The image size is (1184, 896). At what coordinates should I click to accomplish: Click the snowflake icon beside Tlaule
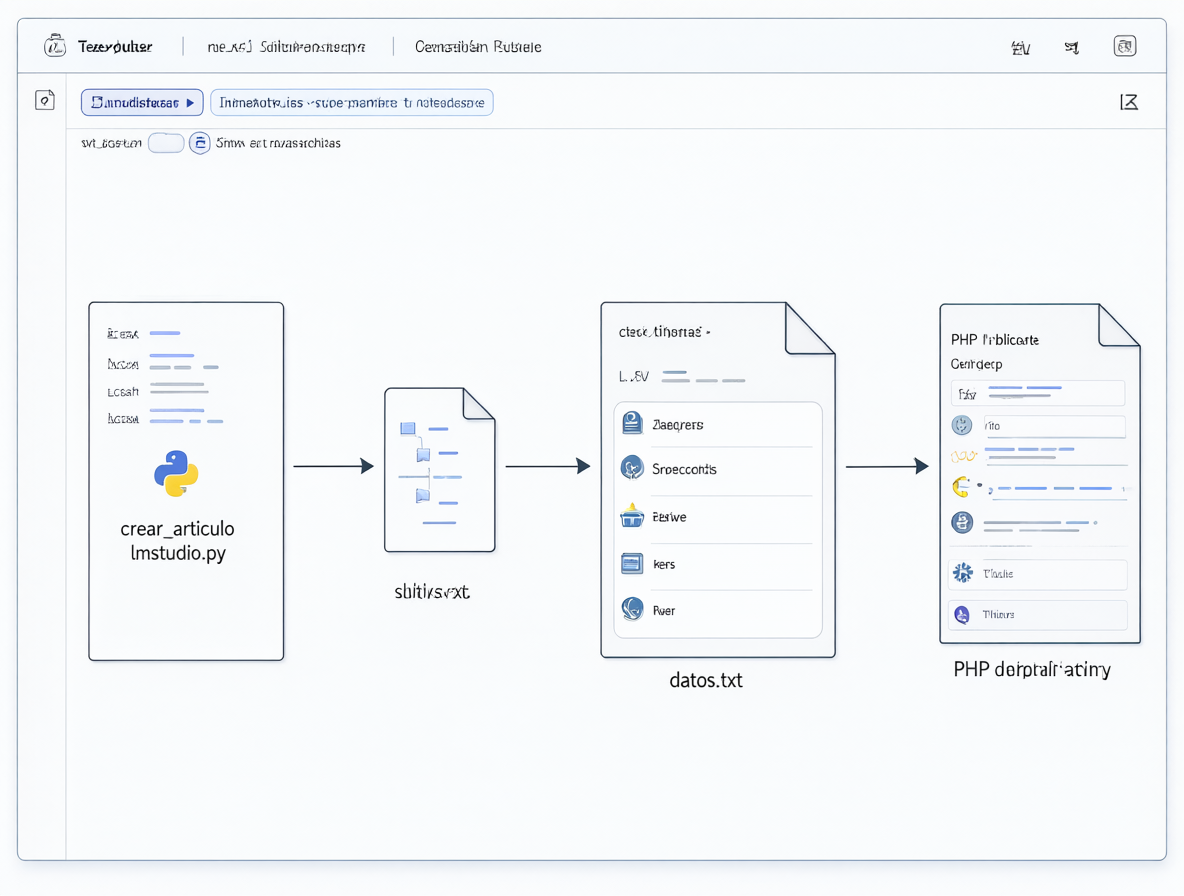click(x=963, y=573)
